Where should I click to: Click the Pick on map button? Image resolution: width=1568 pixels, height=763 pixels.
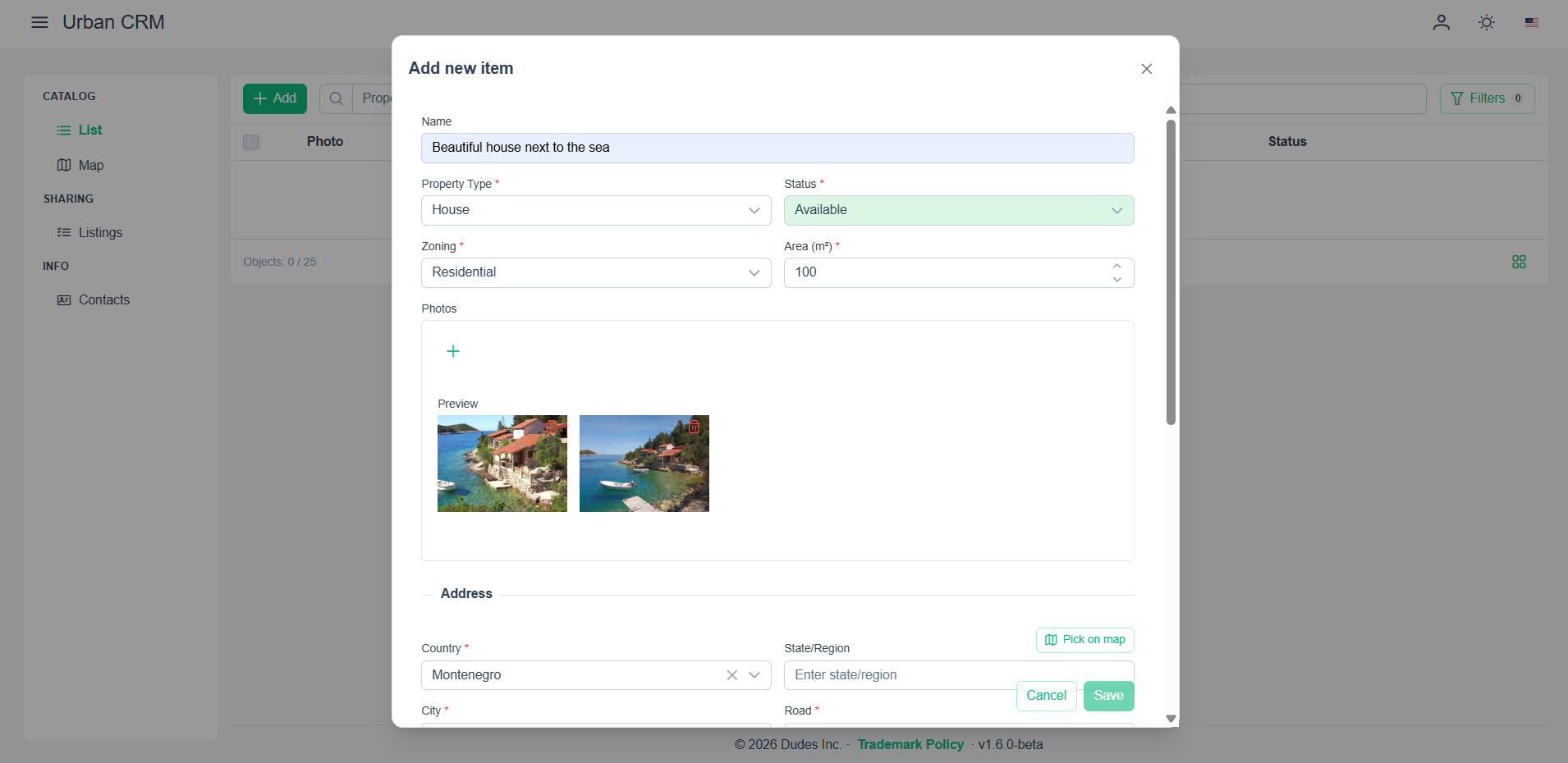pyautogui.click(x=1085, y=640)
